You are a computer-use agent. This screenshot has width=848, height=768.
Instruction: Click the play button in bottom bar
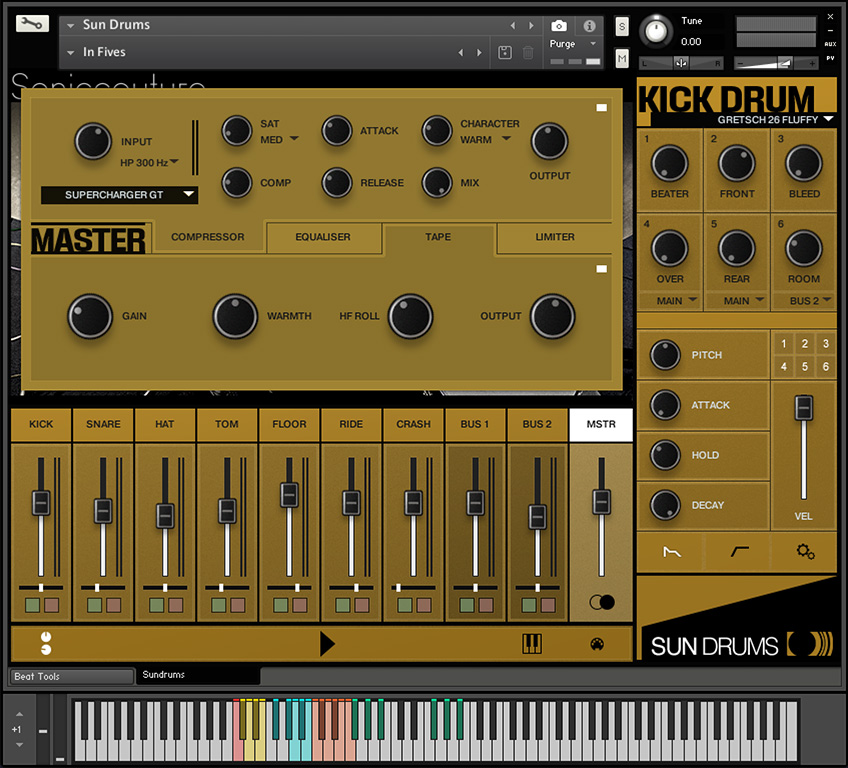click(327, 644)
